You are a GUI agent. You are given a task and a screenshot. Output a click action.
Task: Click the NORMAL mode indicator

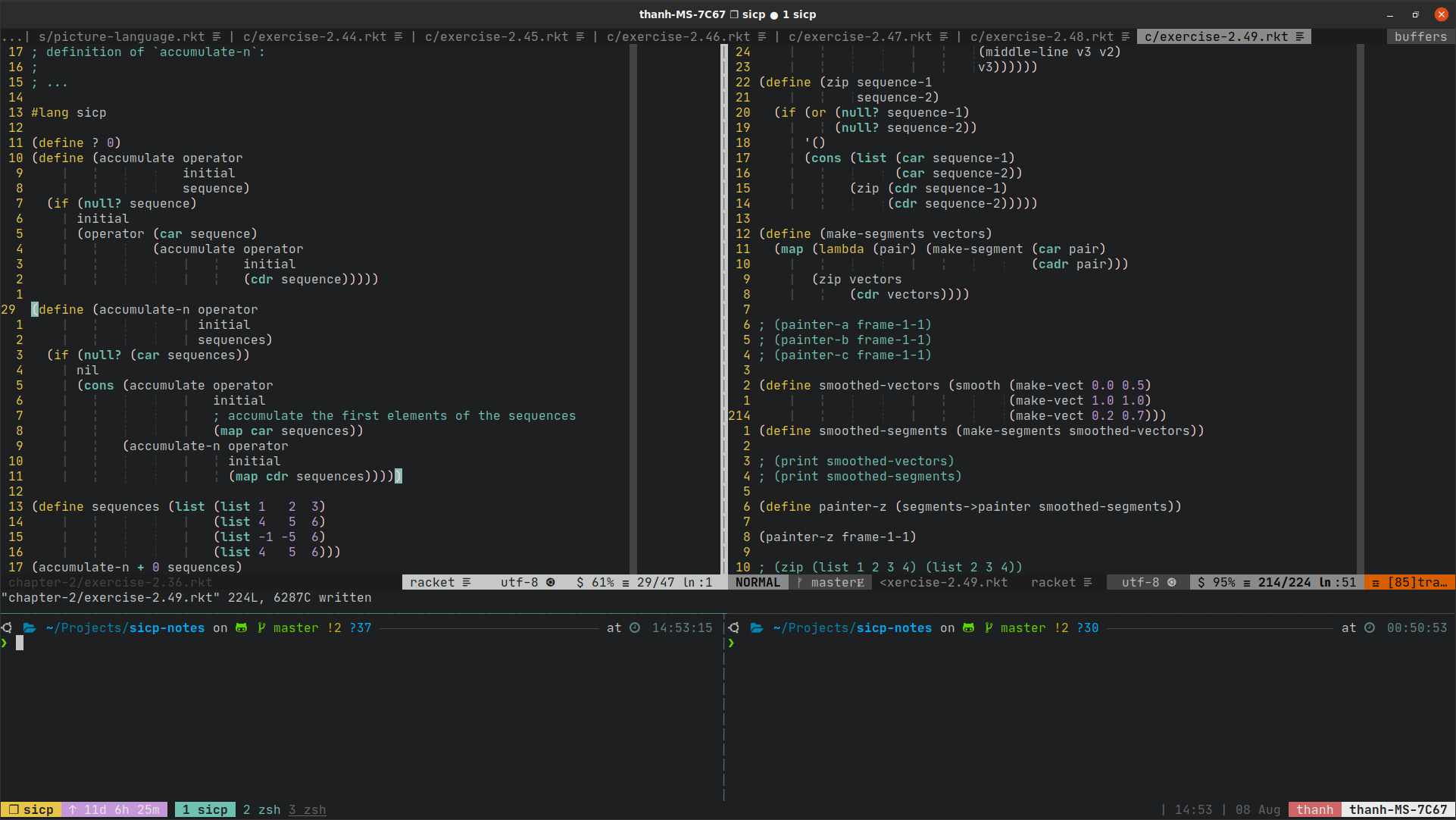click(x=757, y=582)
